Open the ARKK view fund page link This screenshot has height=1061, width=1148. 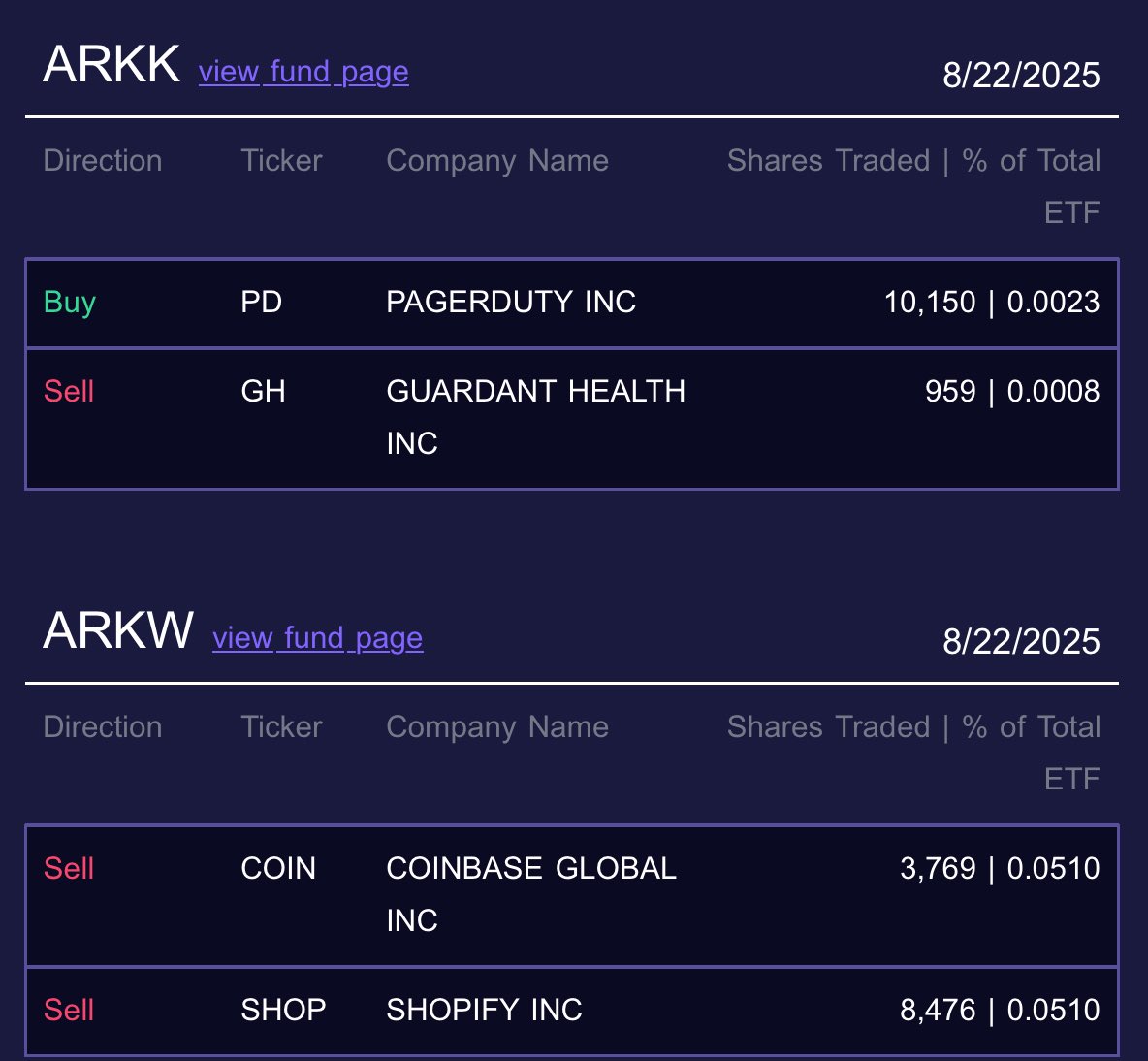point(303,72)
